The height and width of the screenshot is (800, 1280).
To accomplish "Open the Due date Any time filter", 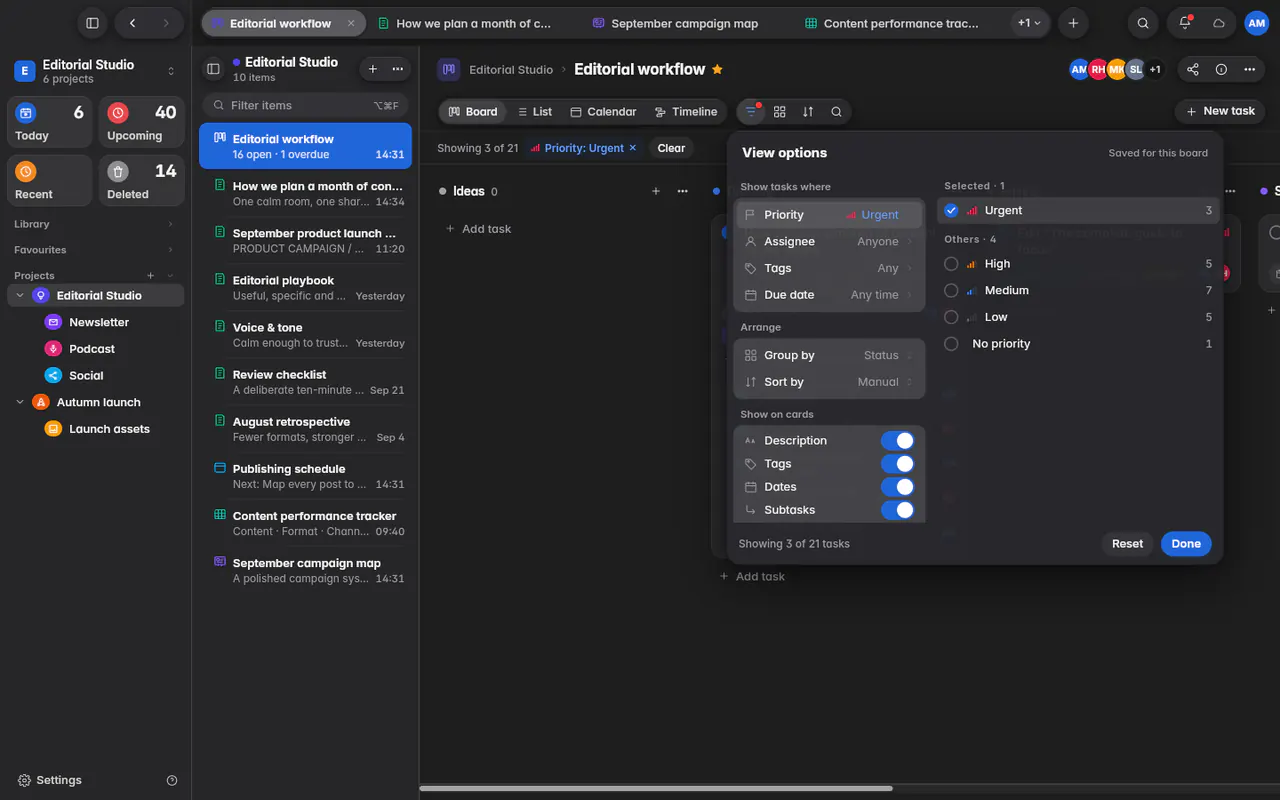I will 829,295.
